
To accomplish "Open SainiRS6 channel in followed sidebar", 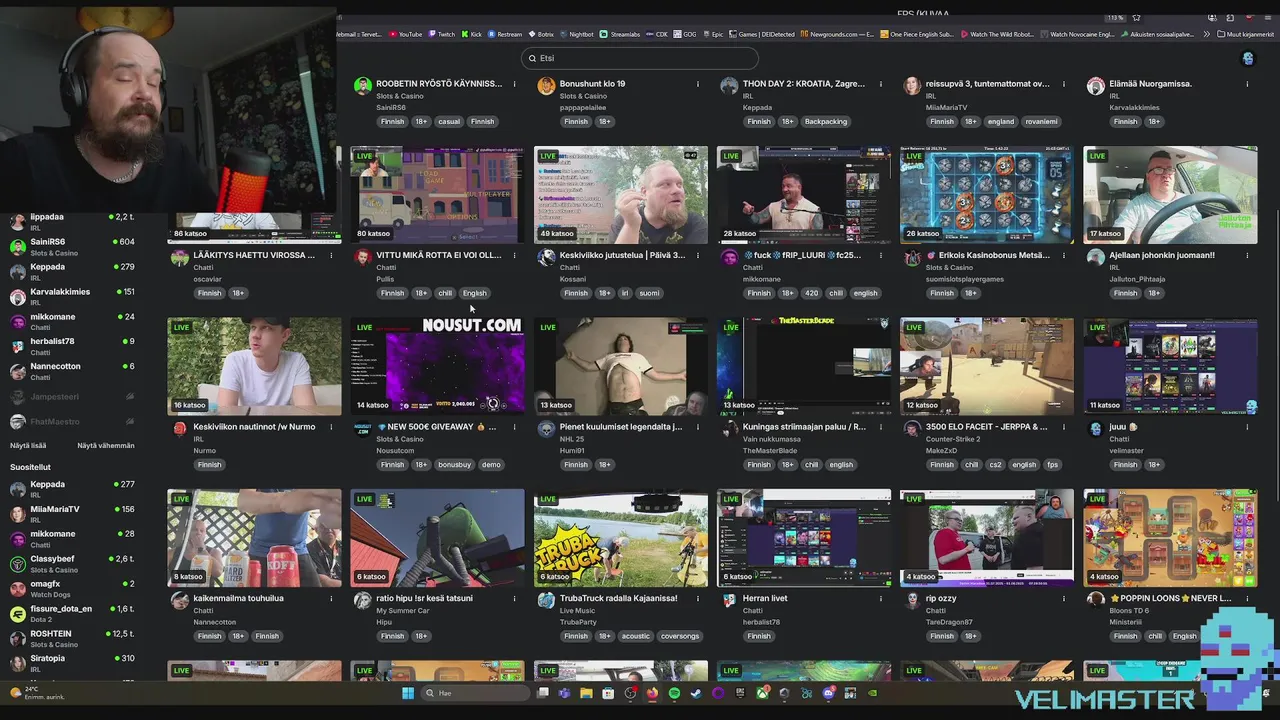I will click(x=72, y=246).
